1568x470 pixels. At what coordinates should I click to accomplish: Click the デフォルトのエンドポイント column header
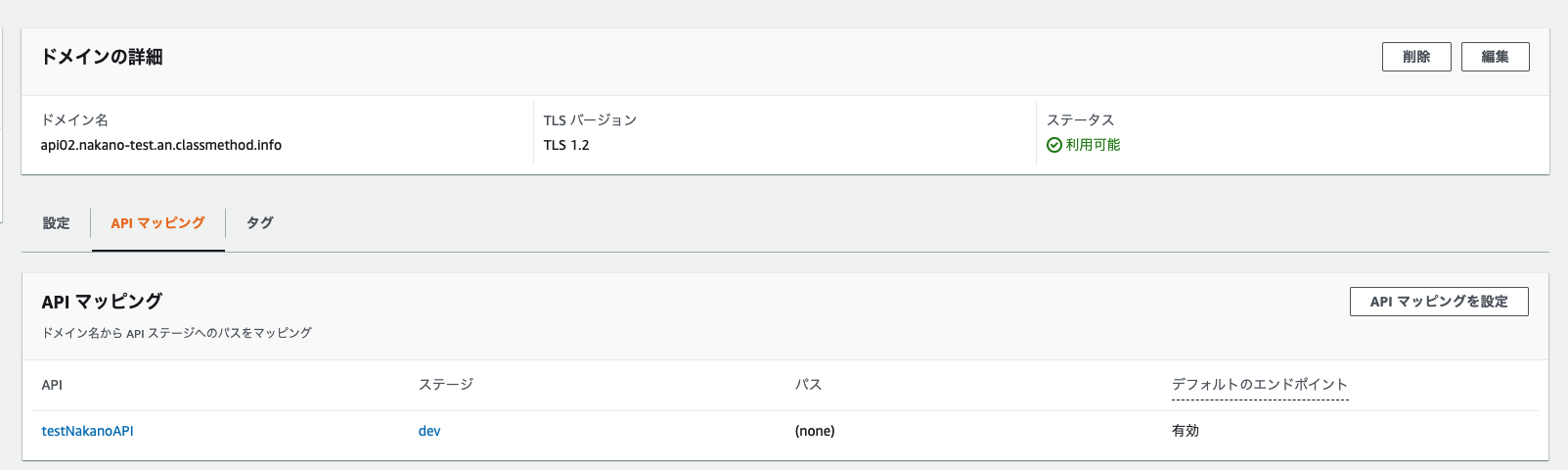click(x=1260, y=385)
